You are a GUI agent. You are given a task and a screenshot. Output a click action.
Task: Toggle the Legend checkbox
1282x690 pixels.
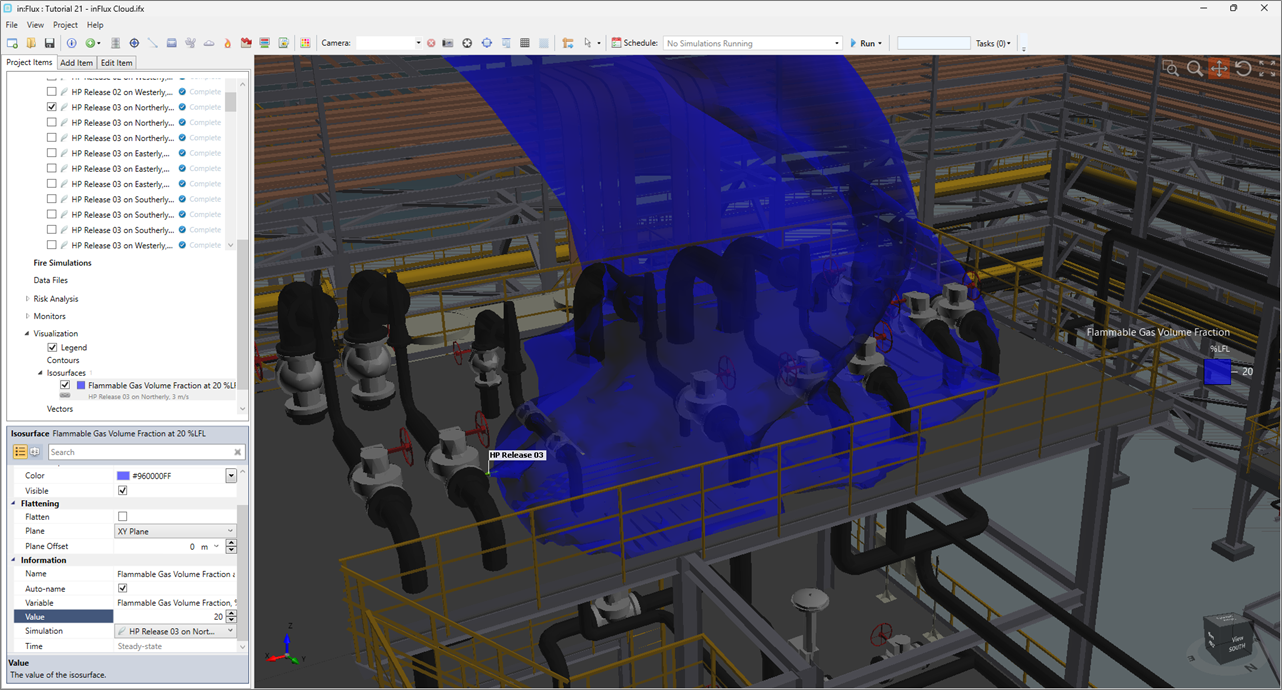coord(52,347)
